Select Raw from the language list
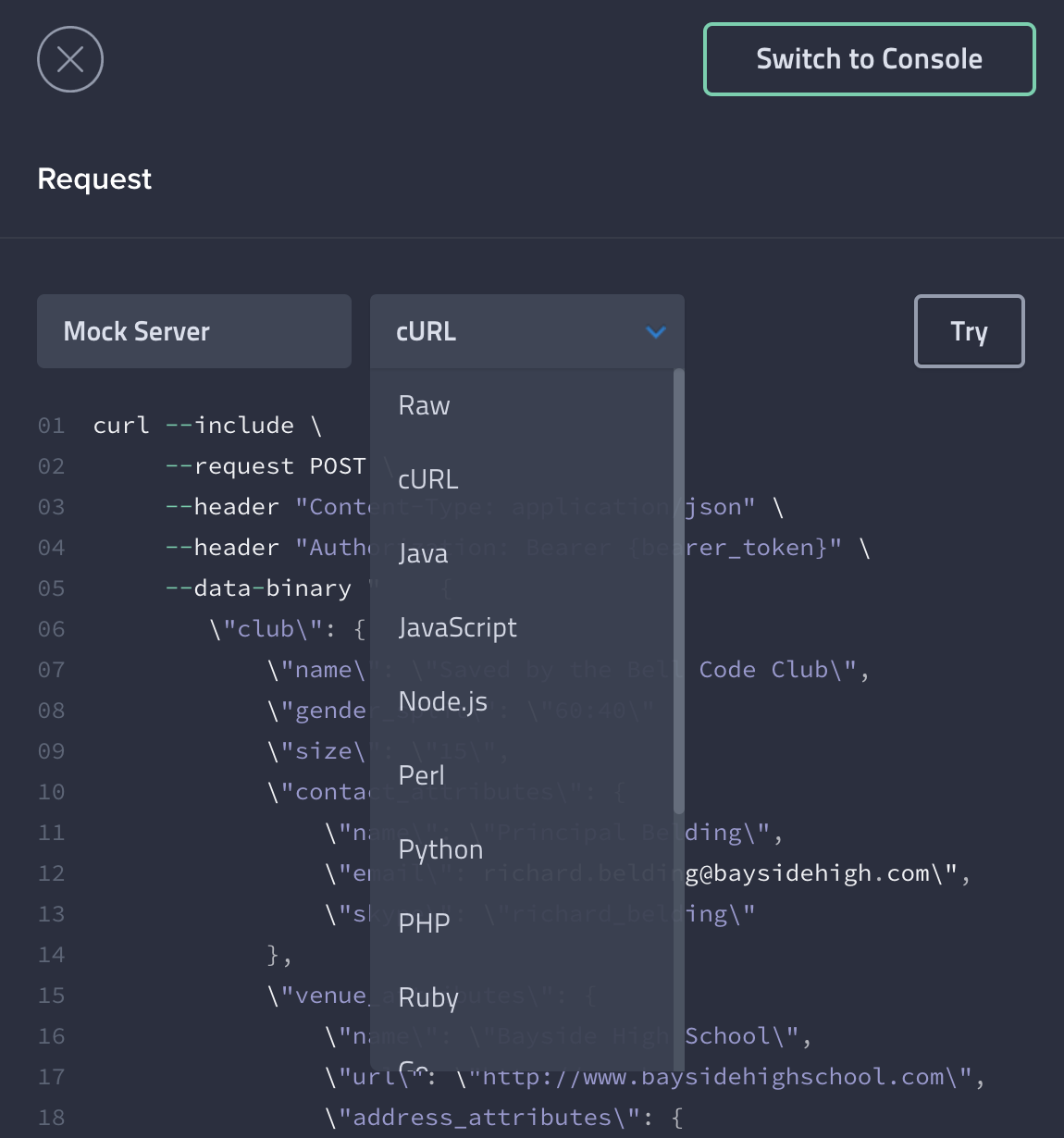This screenshot has height=1138, width=1064. (x=425, y=405)
